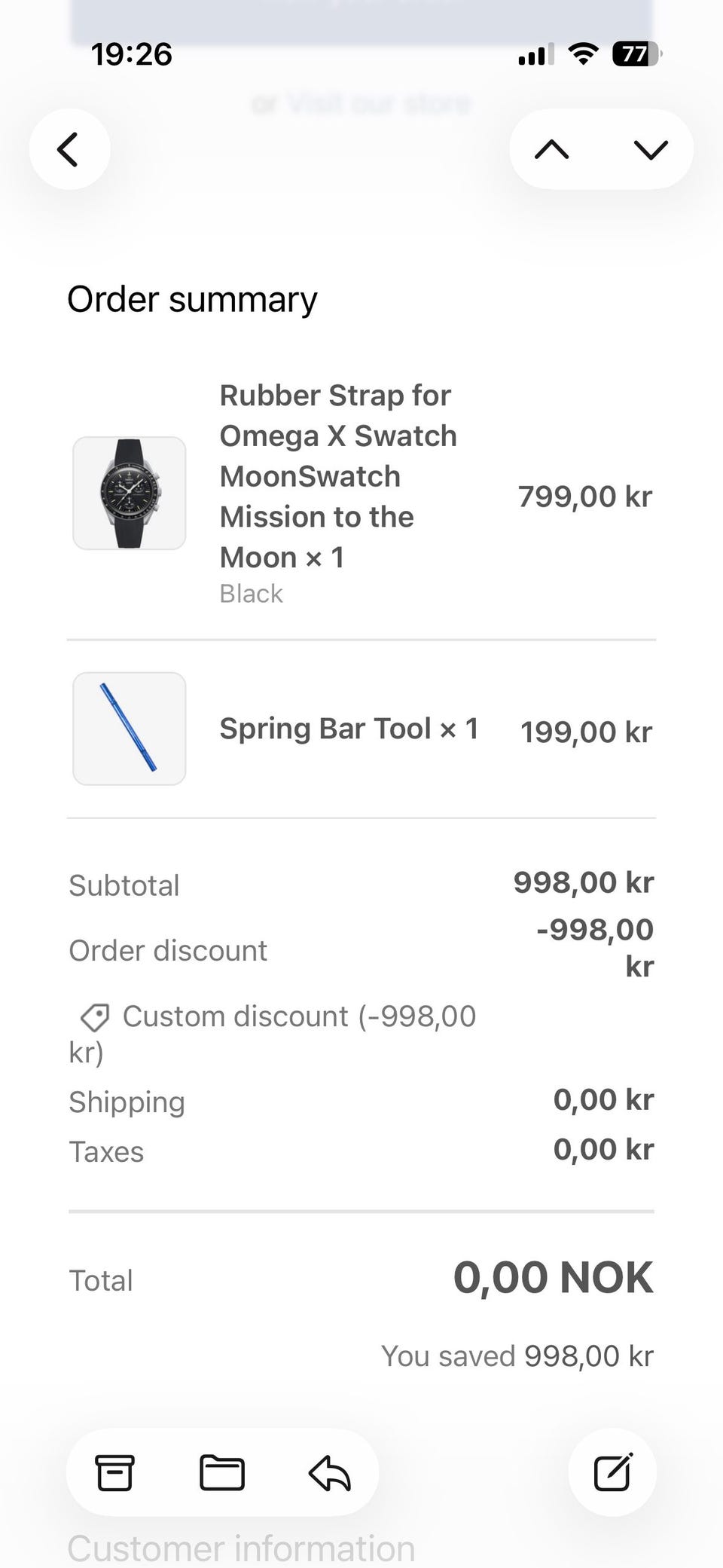Screen dimensions: 723x1568
Task: Open the blue Spring Bar Tool thumbnail
Action: tap(130, 729)
